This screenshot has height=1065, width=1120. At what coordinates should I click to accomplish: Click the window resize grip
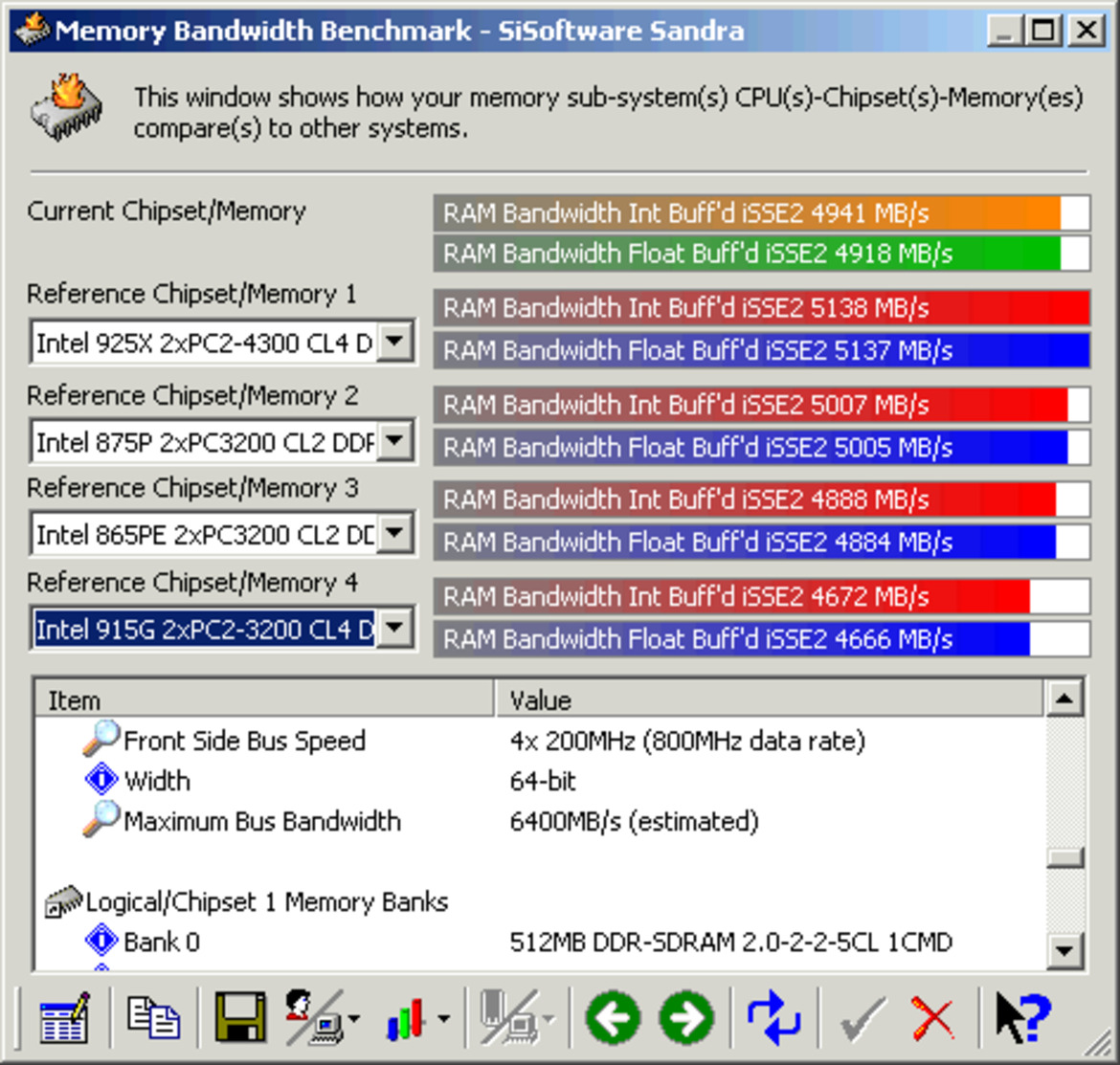(1099, 1044)
